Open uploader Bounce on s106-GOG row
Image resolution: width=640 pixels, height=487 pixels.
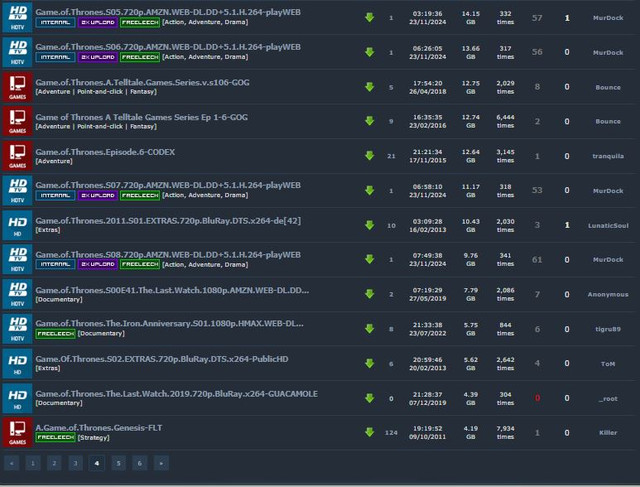tap(608, 87)
